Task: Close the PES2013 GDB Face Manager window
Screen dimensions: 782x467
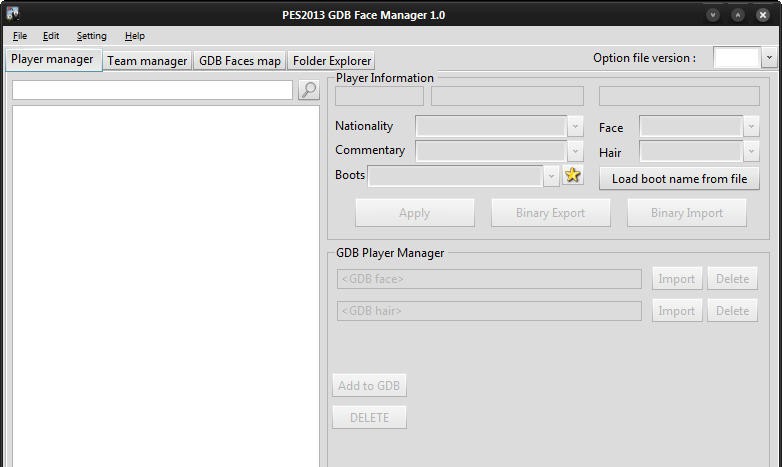Action: coord(763,14)
